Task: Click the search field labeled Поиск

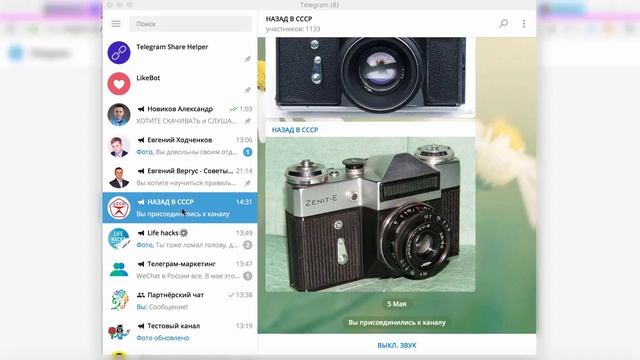Action: [x=191, y=24]
